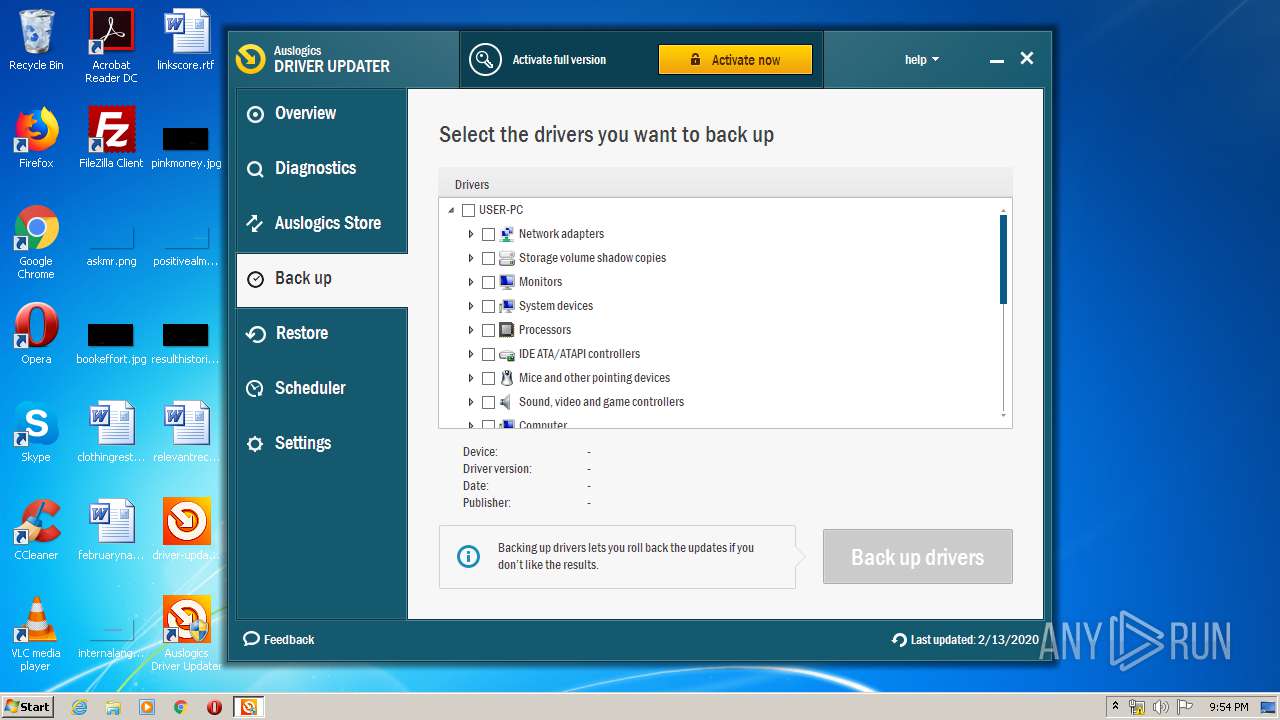Check Sound, video and game controllers checkbox
Screen dimensions: 1280x720
(x=488, y=402)
